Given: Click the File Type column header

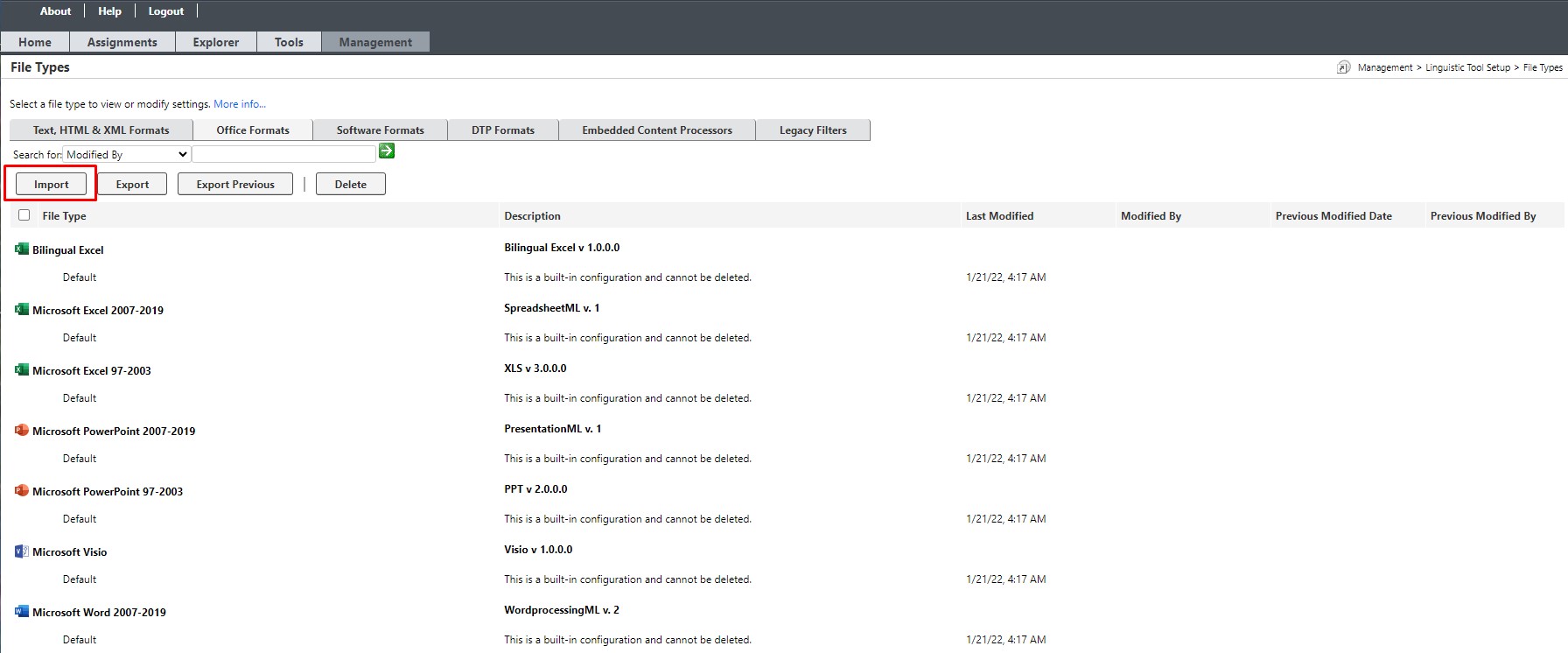Looking at the screenshot, I should (64, 216).
